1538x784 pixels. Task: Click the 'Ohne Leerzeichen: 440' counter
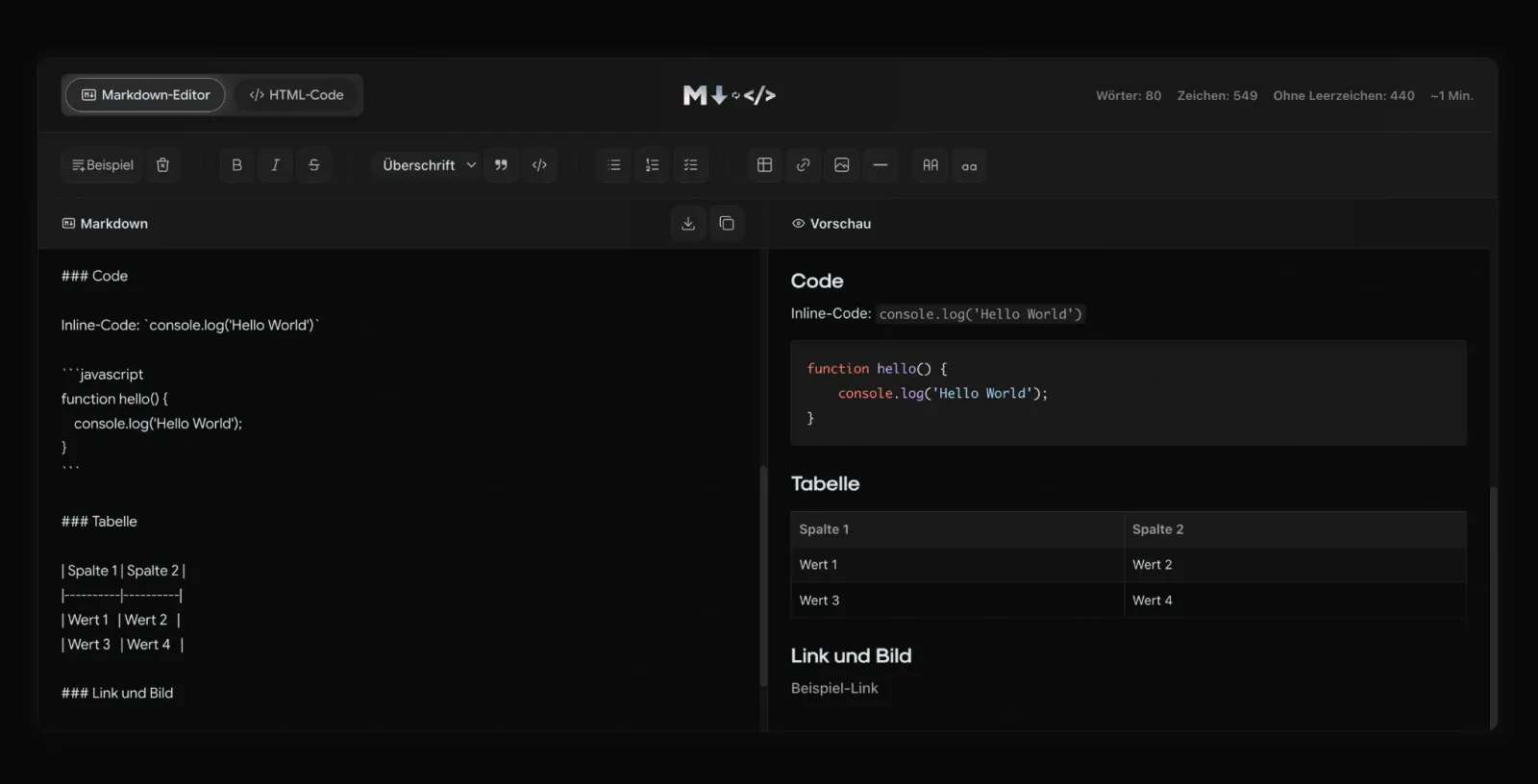[1344, 95]
